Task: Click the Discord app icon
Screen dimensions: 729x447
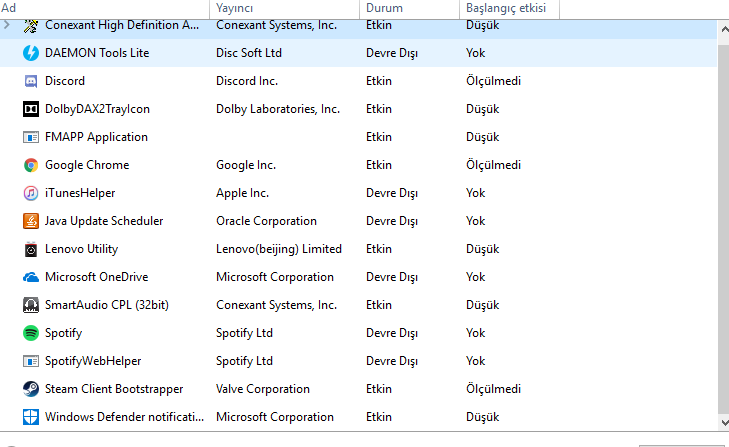Action: tap(30, 81)
